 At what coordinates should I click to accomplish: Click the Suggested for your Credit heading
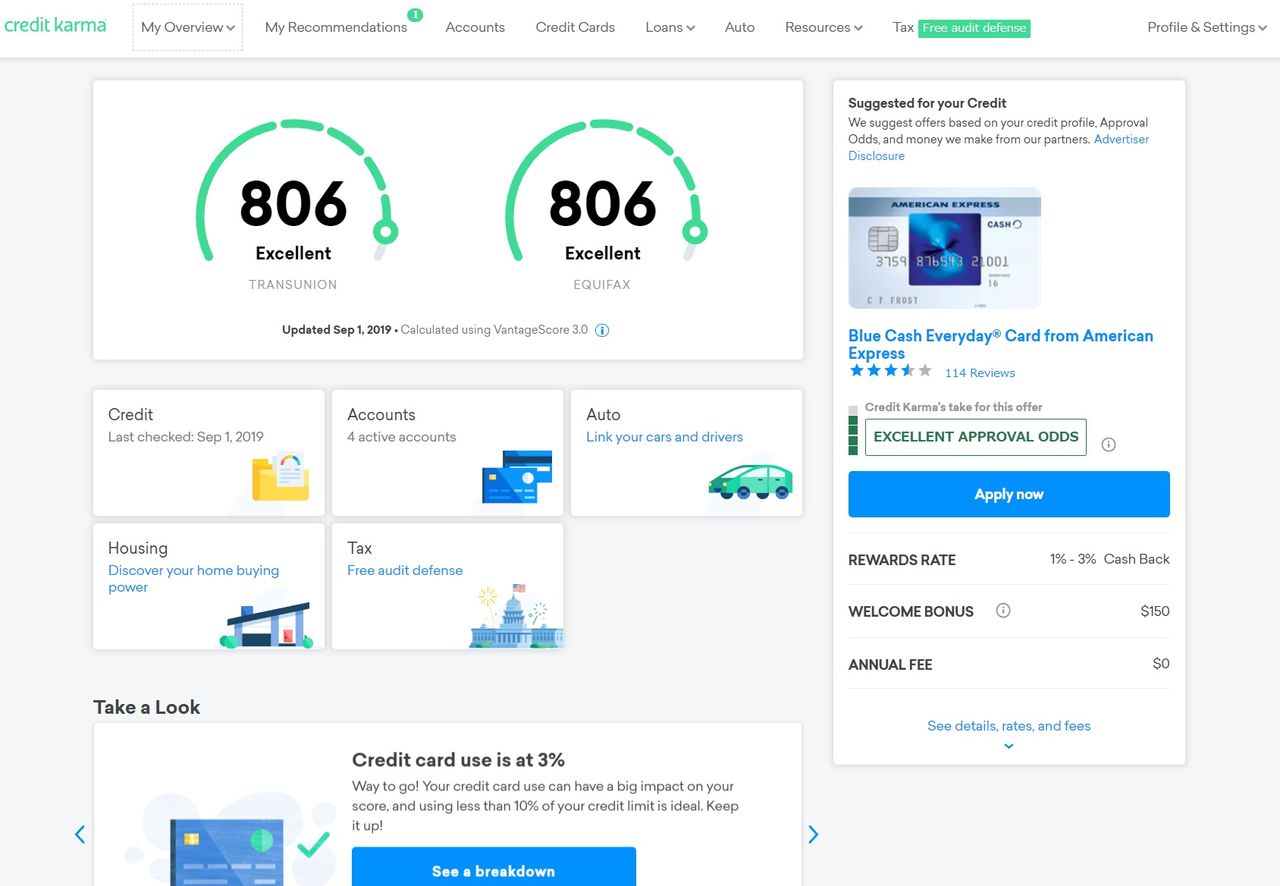point(927,103)
